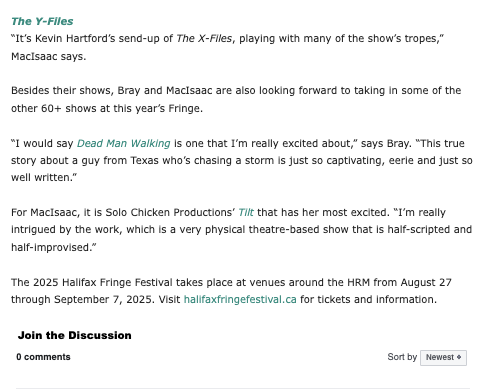Click the italic The X-Files text
Image resolution: width=500 pixels, height=390 pixels.
pyautogui.click(x=204, y=39)
